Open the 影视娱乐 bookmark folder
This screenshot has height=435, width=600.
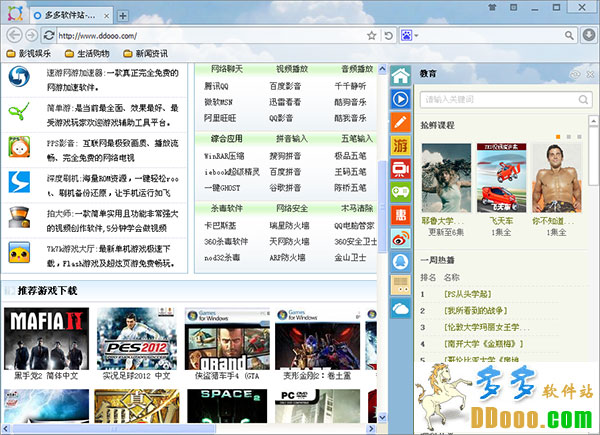pyautogui.click(x=29, y=54)
